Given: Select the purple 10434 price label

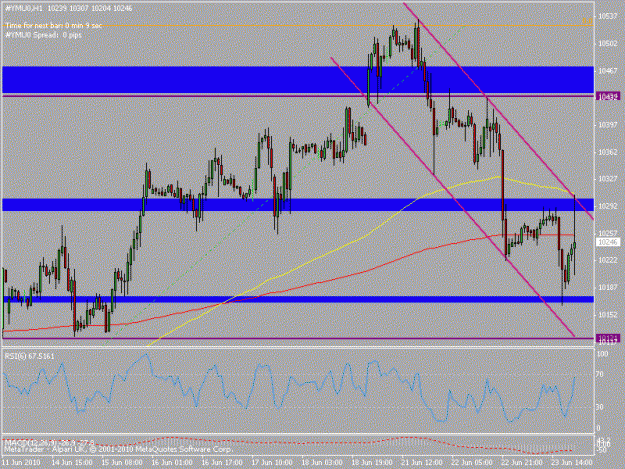Looking at the screenshot, I should click(x=608, y=96).
